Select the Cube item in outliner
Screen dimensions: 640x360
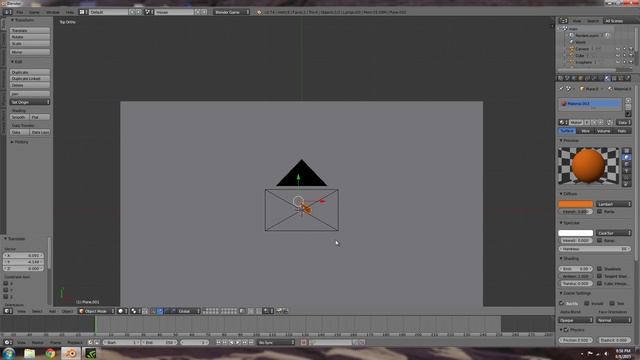[x=579, y=56]
